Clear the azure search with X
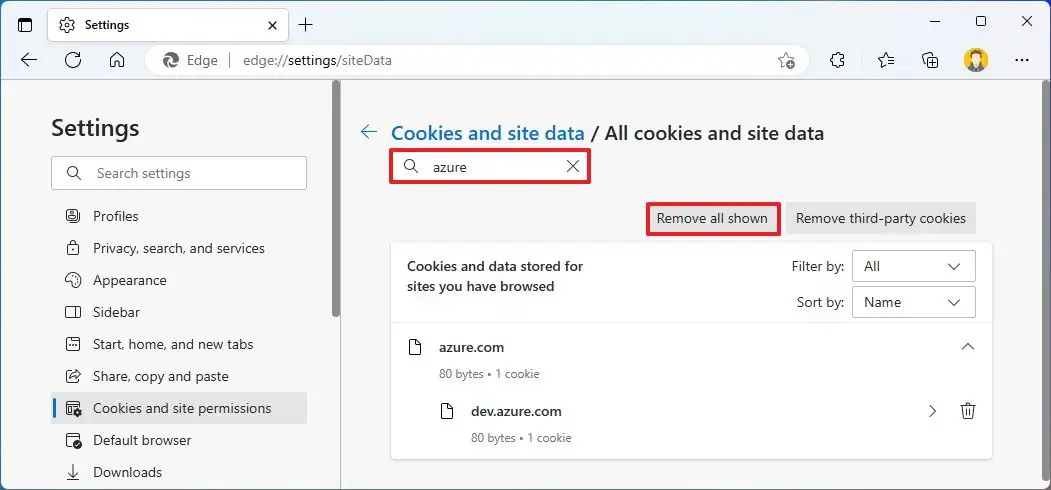The image size is (1051, 490). click(x=573, y=166)
